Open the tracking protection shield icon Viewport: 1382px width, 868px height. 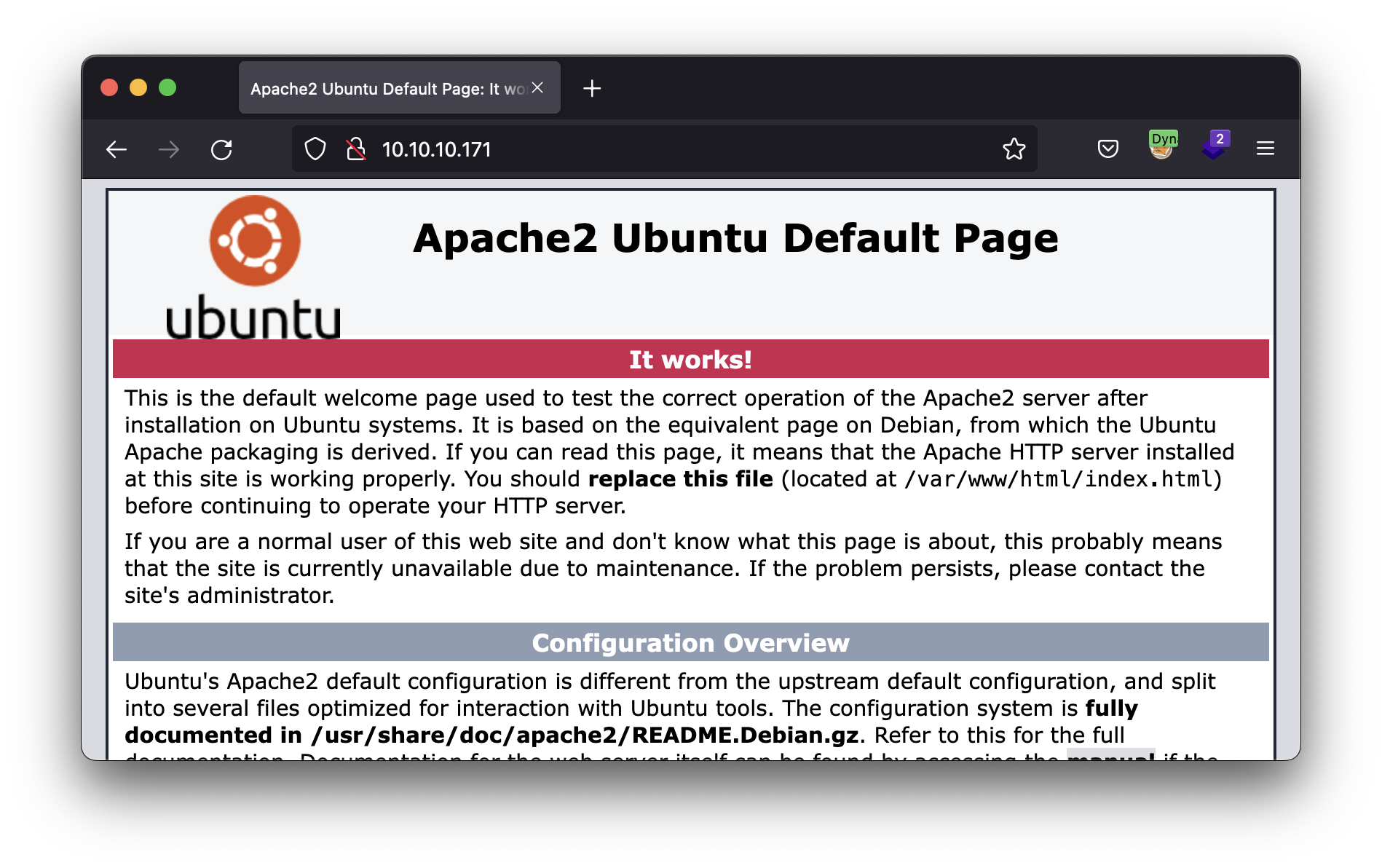coord(315,149)
